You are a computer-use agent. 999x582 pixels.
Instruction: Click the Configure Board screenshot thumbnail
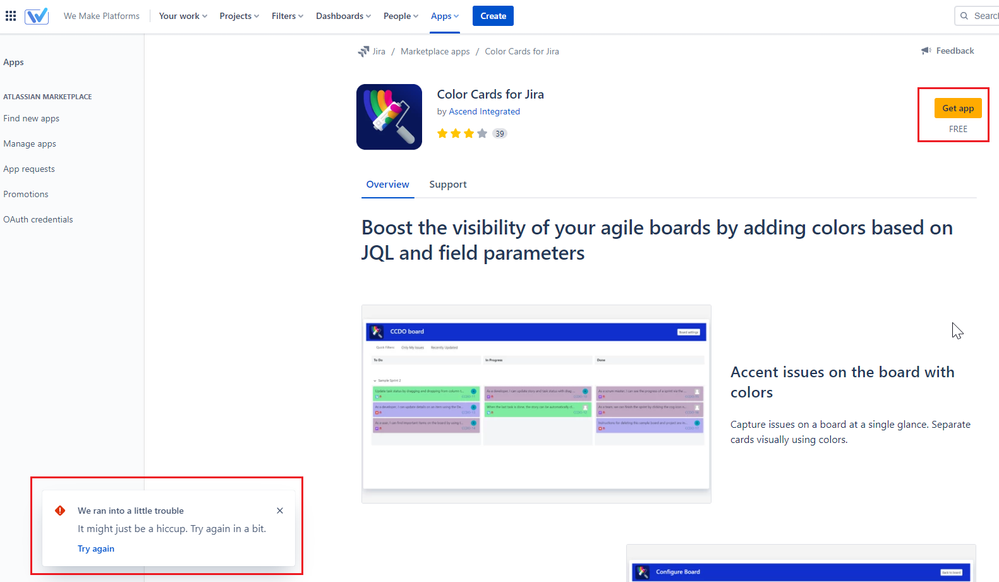[x=801, y=564]
